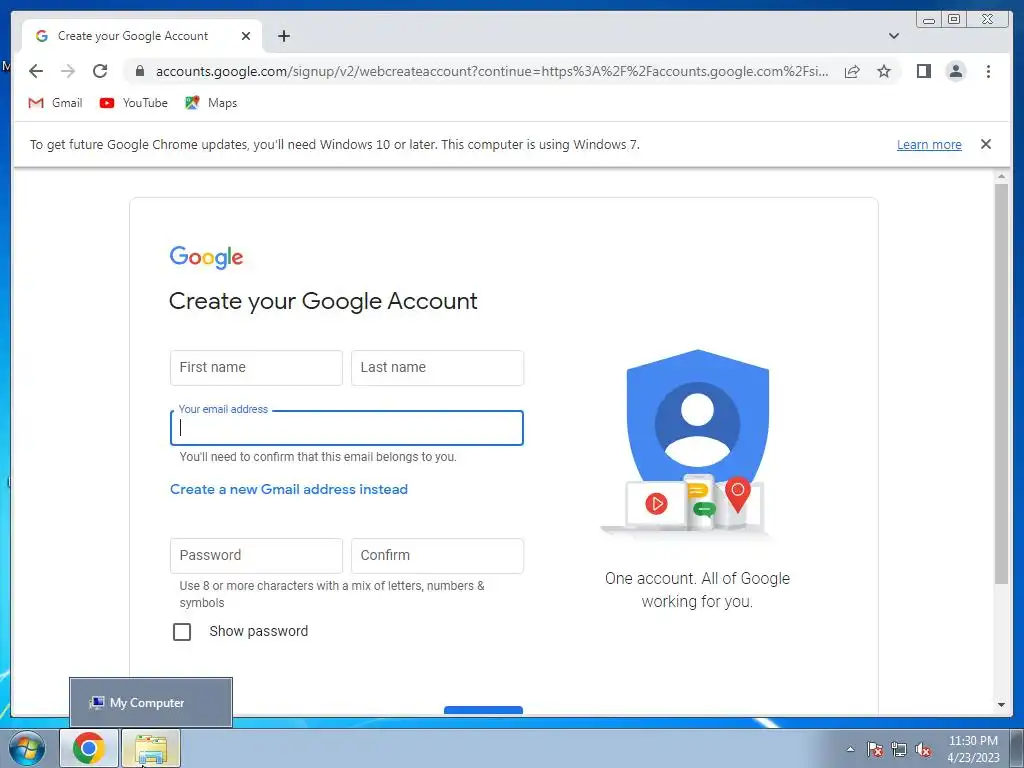The height and width of the screenshot is (768, 1024).
Task: Click the Last name field
Action: (x=438, y=368)
